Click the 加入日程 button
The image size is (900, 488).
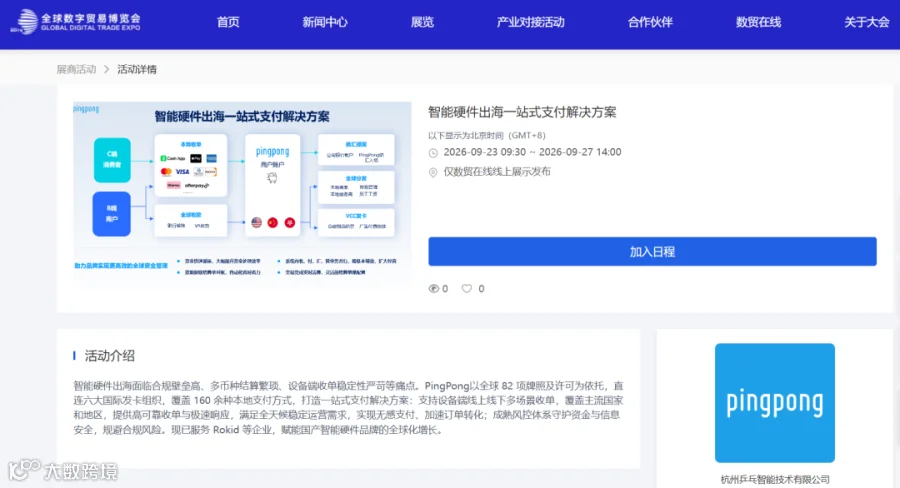pyautogui.click(x=652, y=251)
